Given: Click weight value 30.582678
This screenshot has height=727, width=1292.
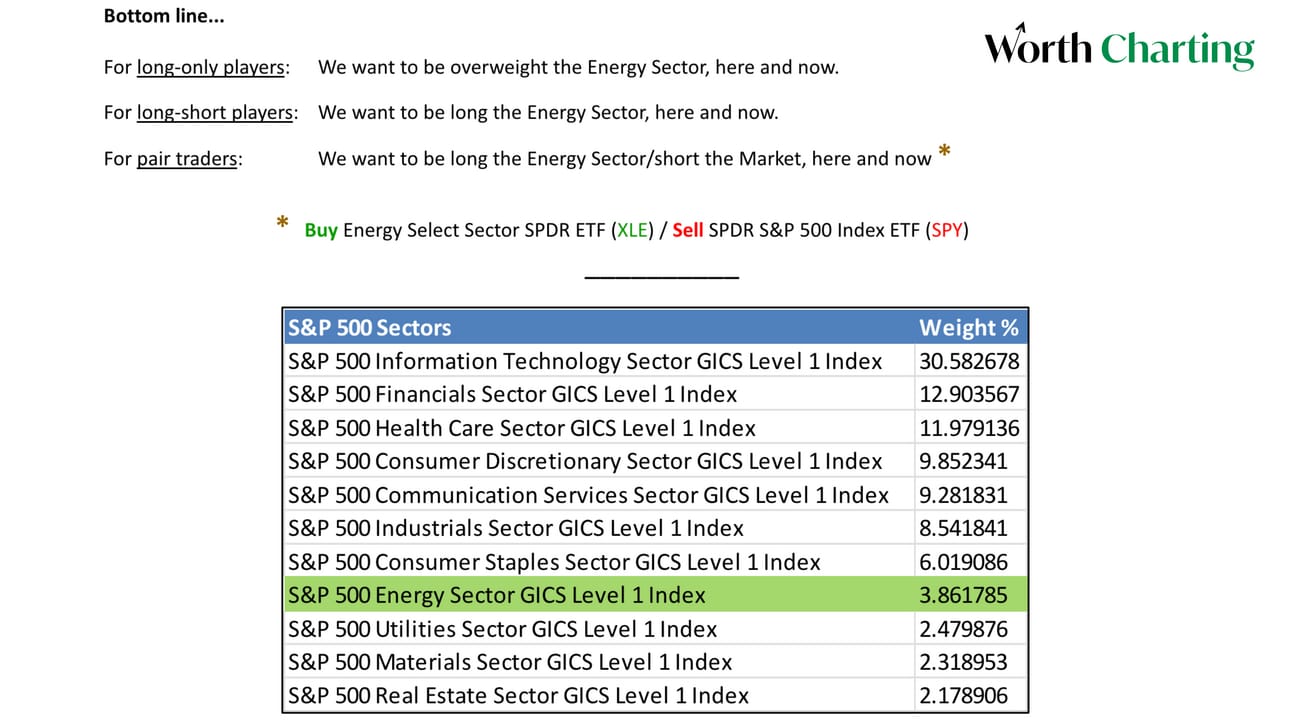Looking at the screenshot, I should click(x=969, y=361).
